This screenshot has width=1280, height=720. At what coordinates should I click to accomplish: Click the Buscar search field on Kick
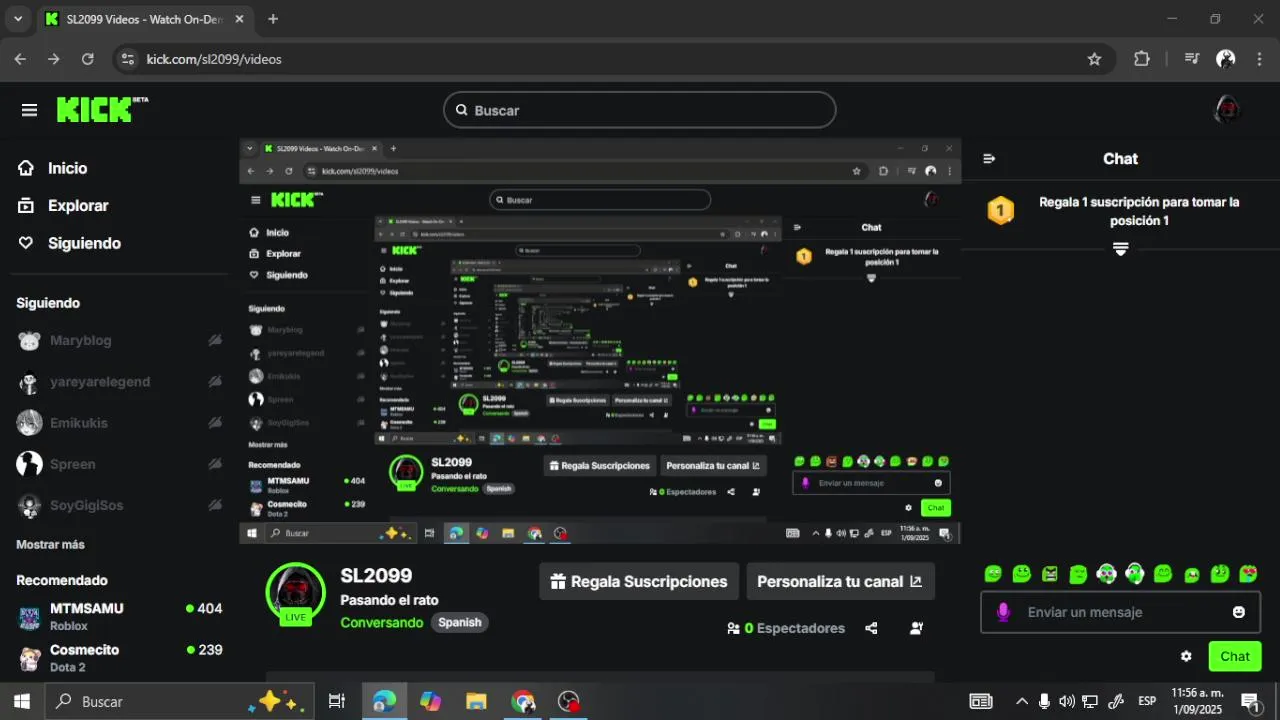click(x=640, y=110)
